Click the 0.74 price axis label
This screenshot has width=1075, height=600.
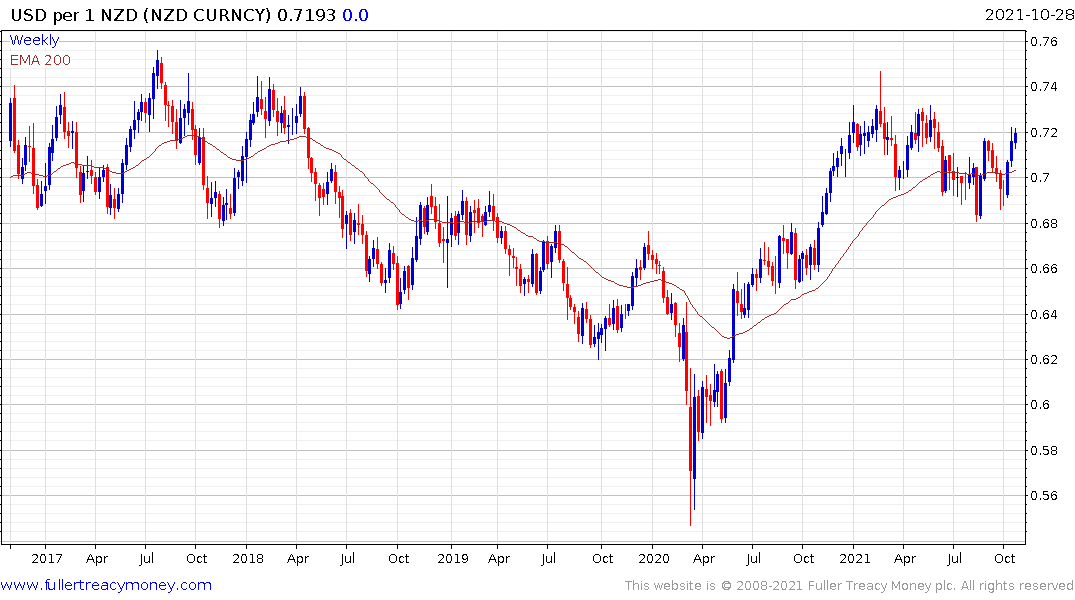pos(1044,86)
